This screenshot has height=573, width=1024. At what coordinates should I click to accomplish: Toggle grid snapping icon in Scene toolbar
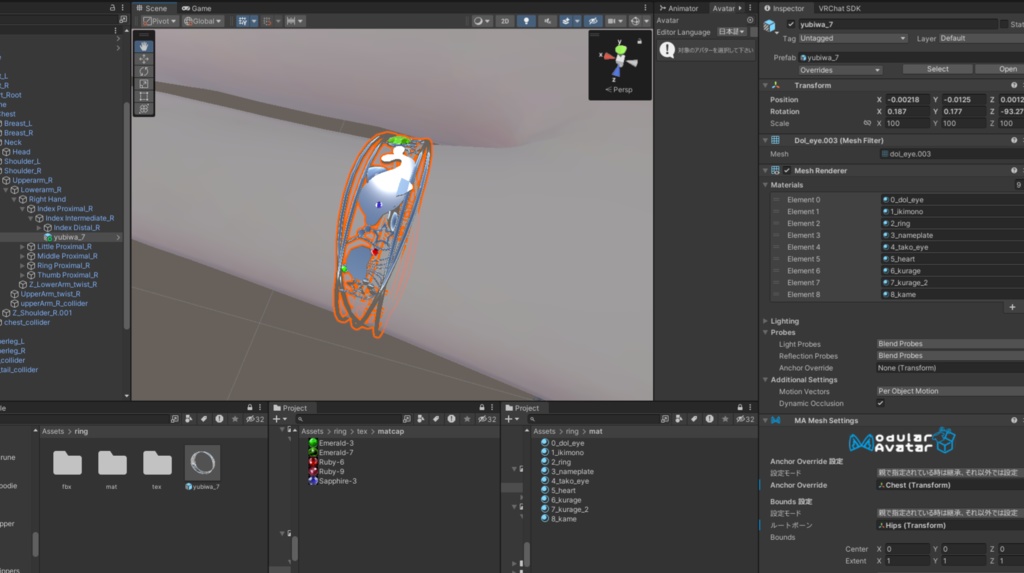[242, 21]
